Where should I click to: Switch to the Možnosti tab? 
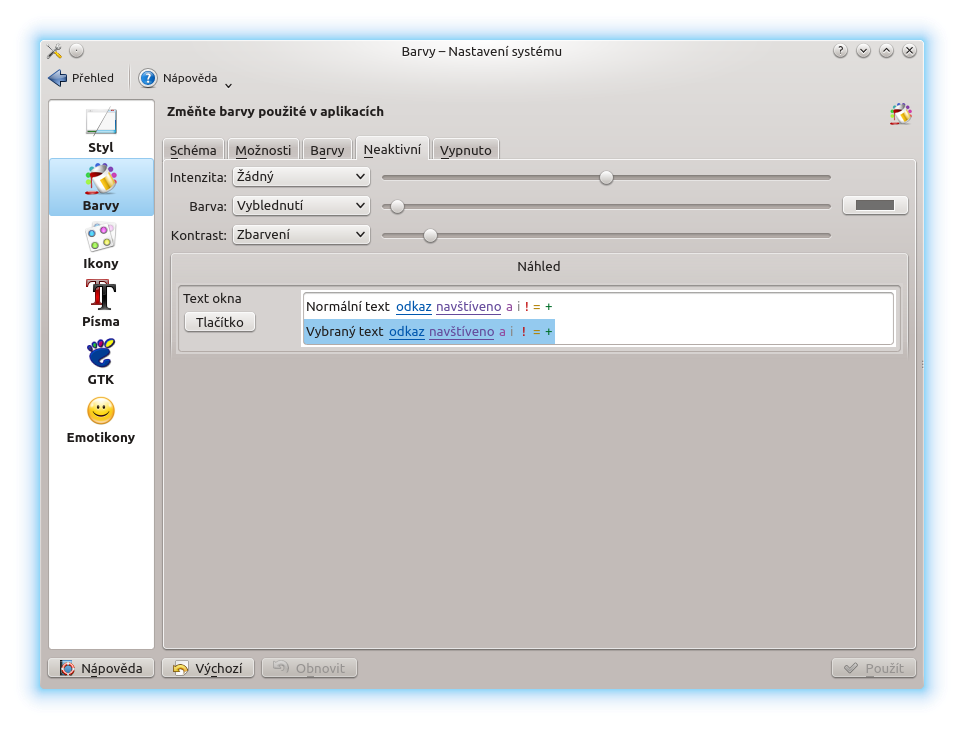click(x=263, y=150)
